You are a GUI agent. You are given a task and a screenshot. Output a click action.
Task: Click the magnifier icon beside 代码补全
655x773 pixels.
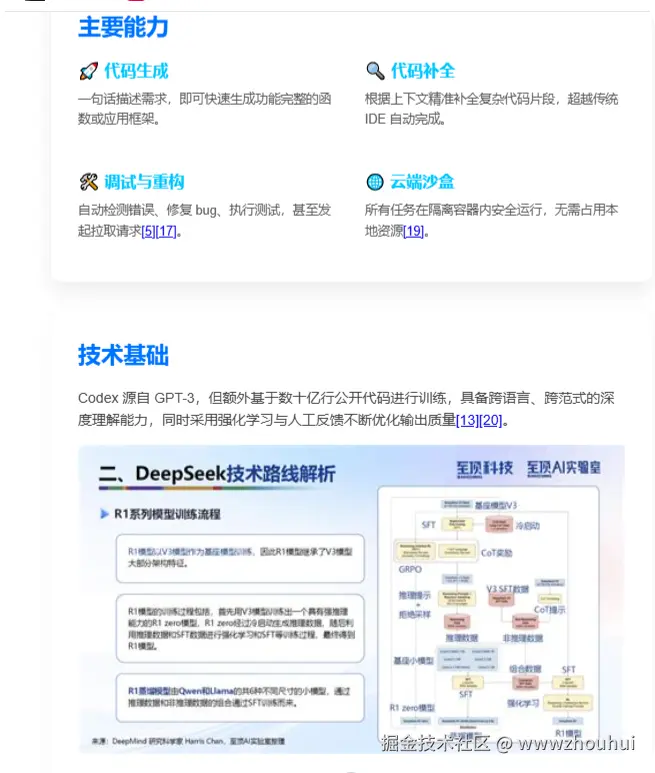376,71
